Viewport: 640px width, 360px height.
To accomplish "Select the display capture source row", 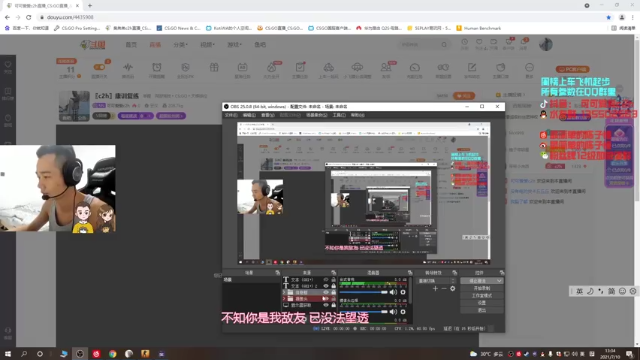I will [309, 305].
